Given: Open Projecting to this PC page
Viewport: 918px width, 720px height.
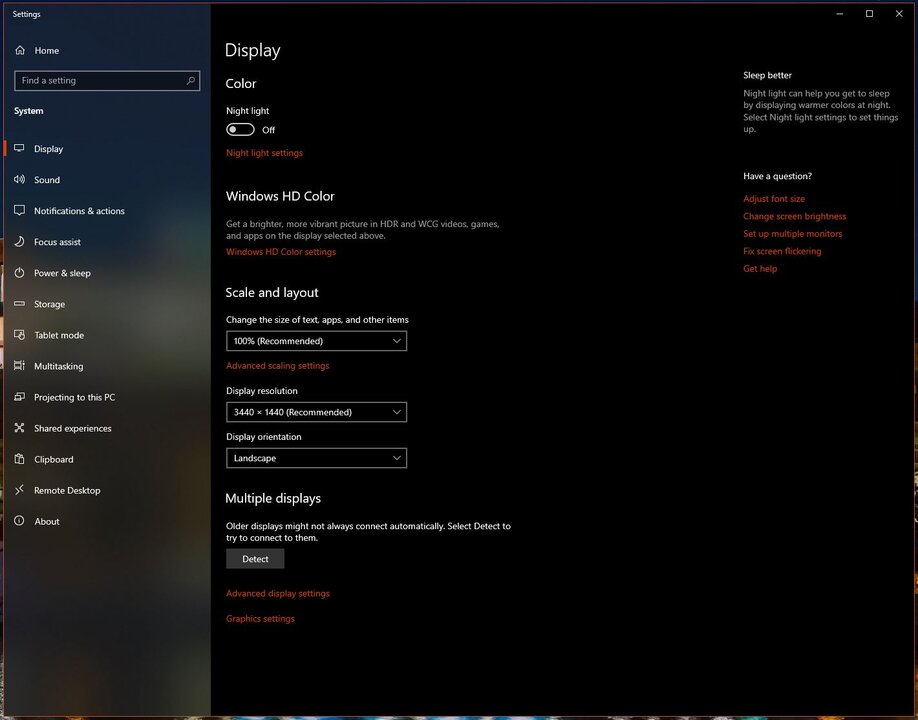Looking at the screenshot, I should (105, 397).
